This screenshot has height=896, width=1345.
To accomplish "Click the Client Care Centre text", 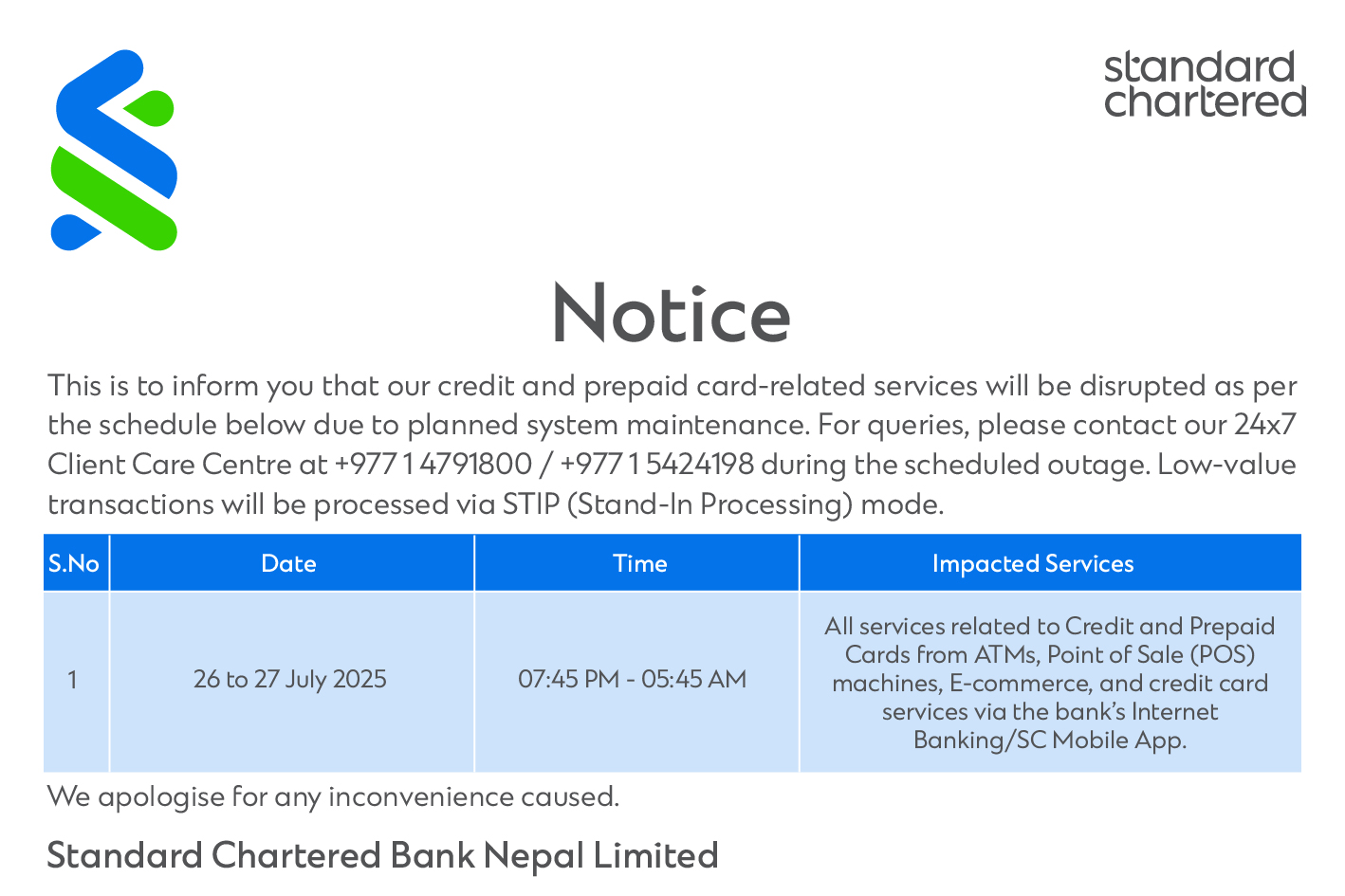I will 171,465.
